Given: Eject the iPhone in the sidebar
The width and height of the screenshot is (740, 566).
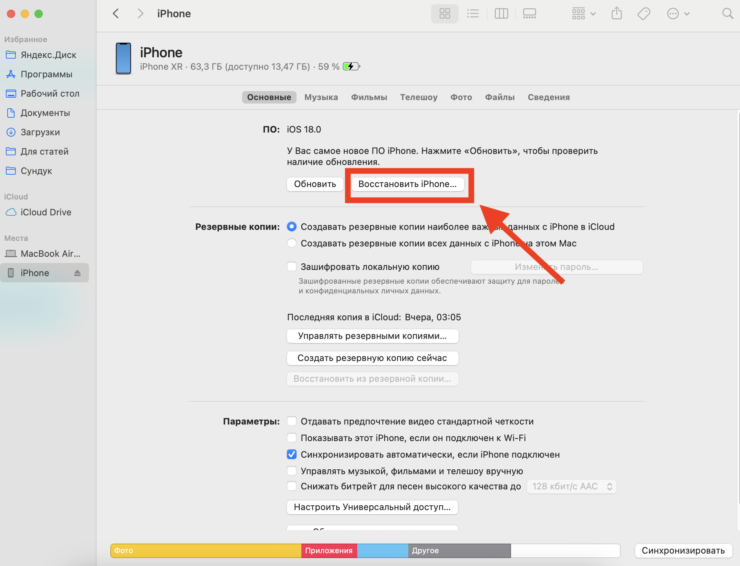Looking at the screenshot, I should click(77, 273).
